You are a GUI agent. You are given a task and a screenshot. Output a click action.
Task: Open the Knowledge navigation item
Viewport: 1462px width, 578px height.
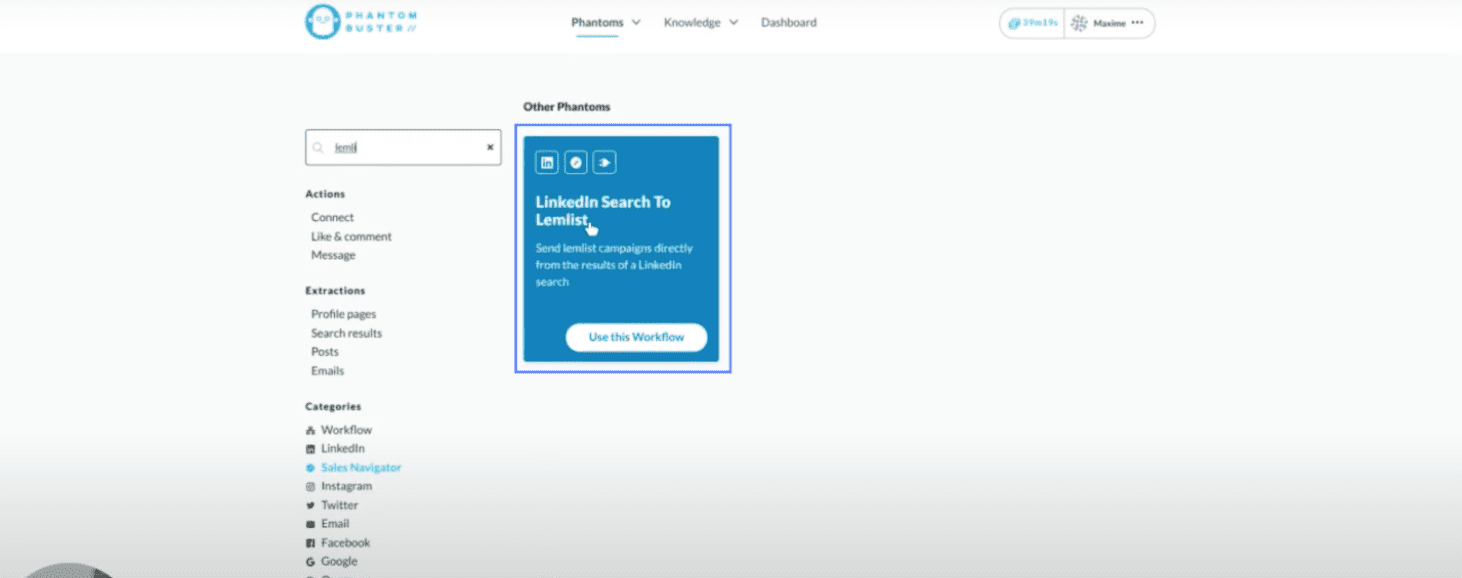point(692,22)
